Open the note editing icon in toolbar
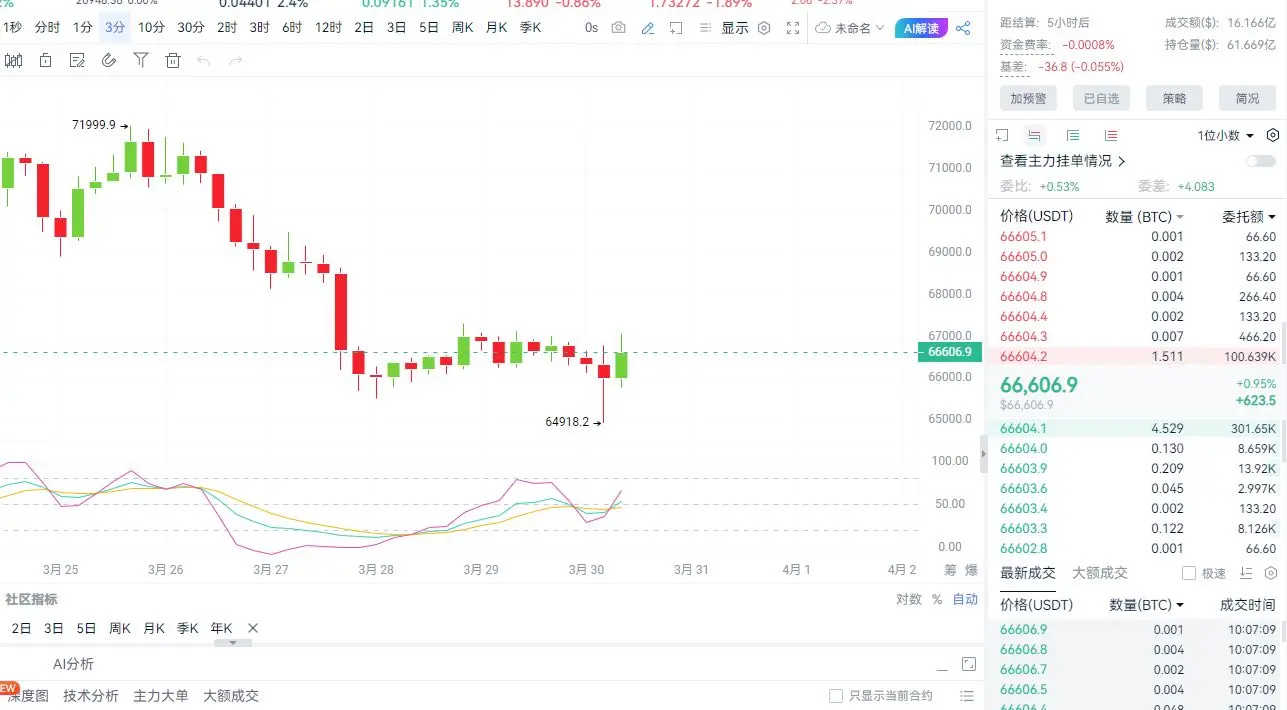 (77, 61)
